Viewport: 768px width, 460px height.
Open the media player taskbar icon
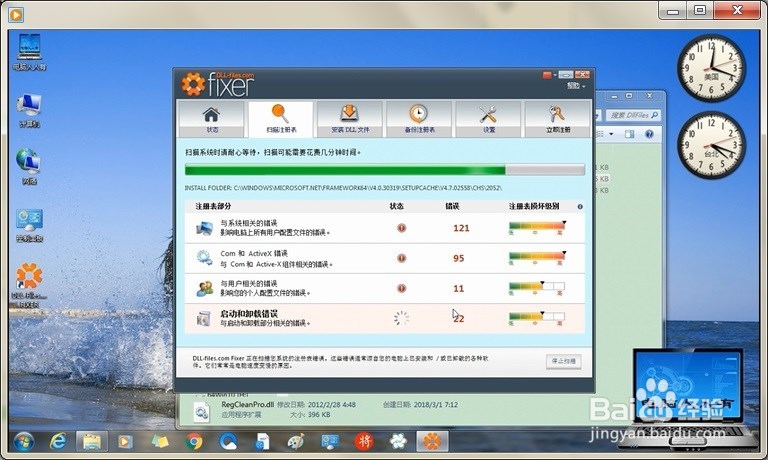pyautogui.click(x=124, y=442)
